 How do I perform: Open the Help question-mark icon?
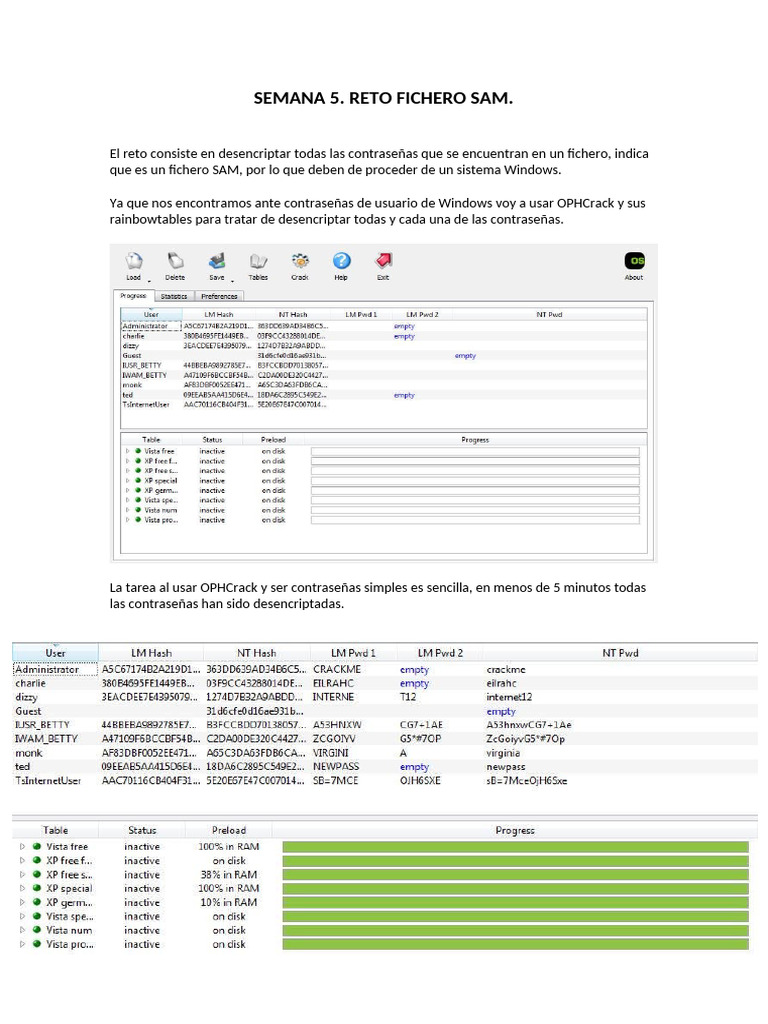click(x=342, y=261)
